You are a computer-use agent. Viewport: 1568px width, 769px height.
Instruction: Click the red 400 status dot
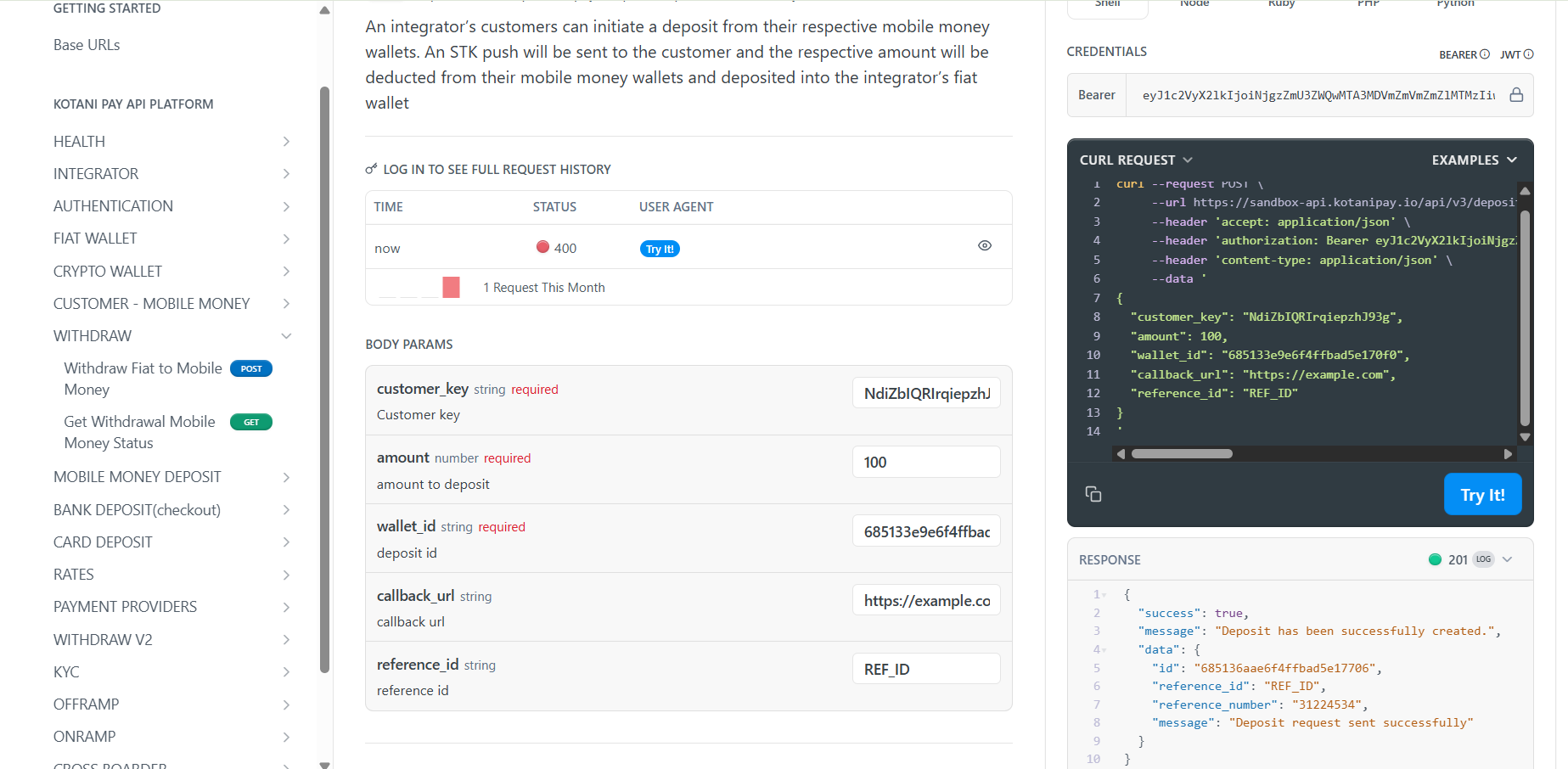click(543, 247)
